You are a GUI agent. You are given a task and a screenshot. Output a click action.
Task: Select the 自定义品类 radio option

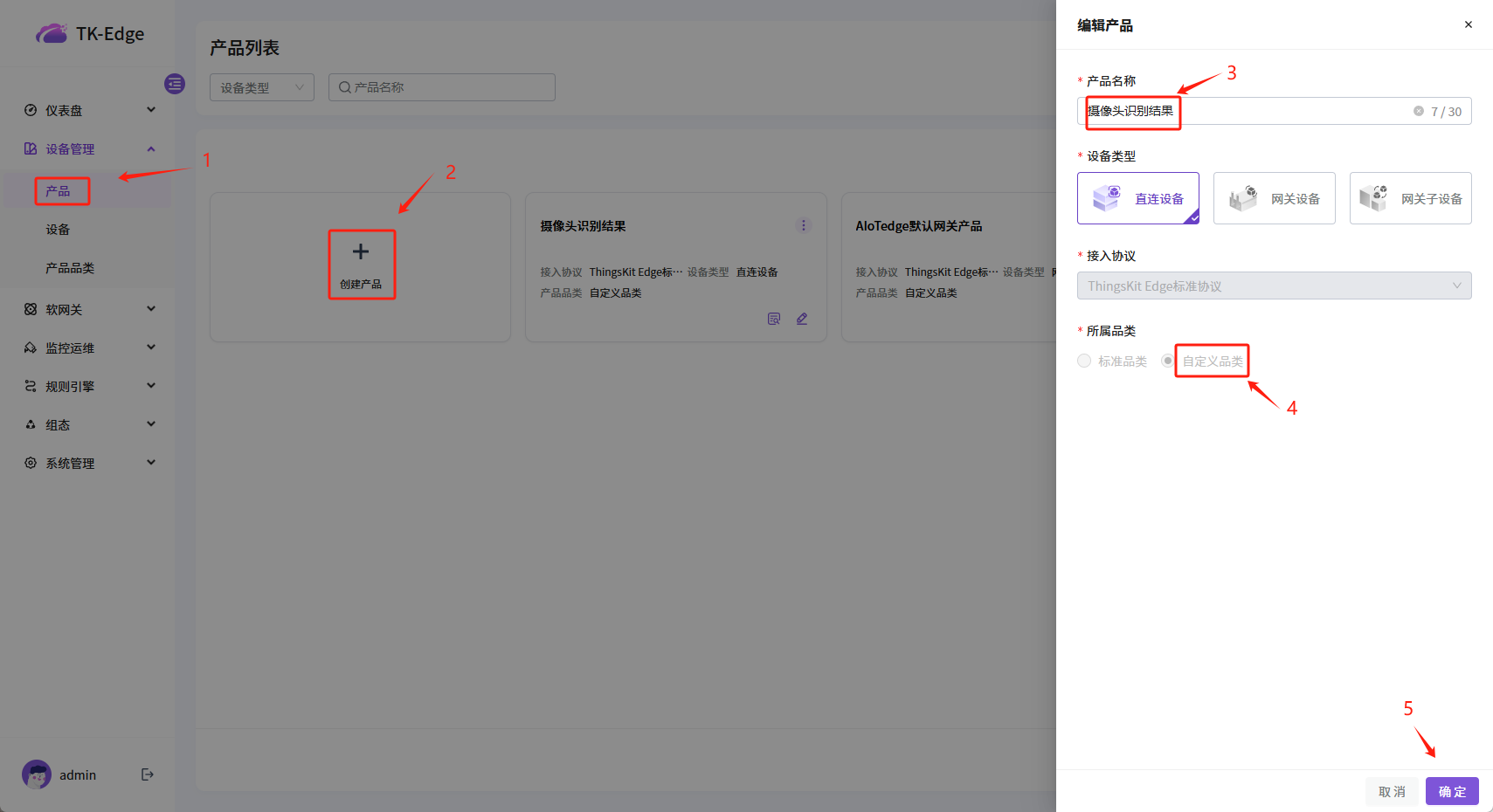click(1168, 361)
